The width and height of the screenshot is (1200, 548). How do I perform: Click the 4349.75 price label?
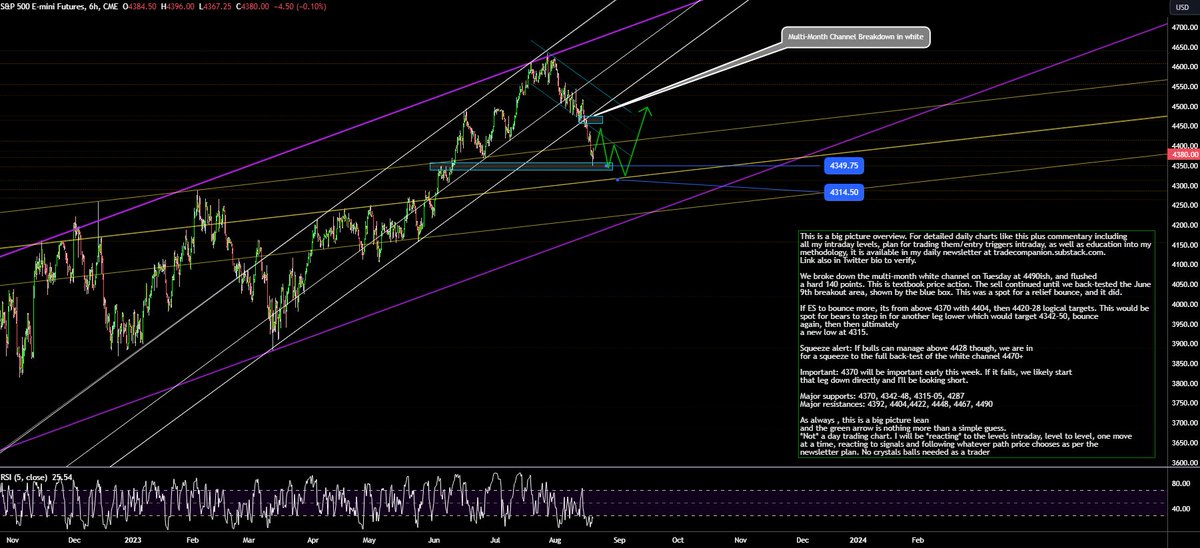click(x=846, y=164)
